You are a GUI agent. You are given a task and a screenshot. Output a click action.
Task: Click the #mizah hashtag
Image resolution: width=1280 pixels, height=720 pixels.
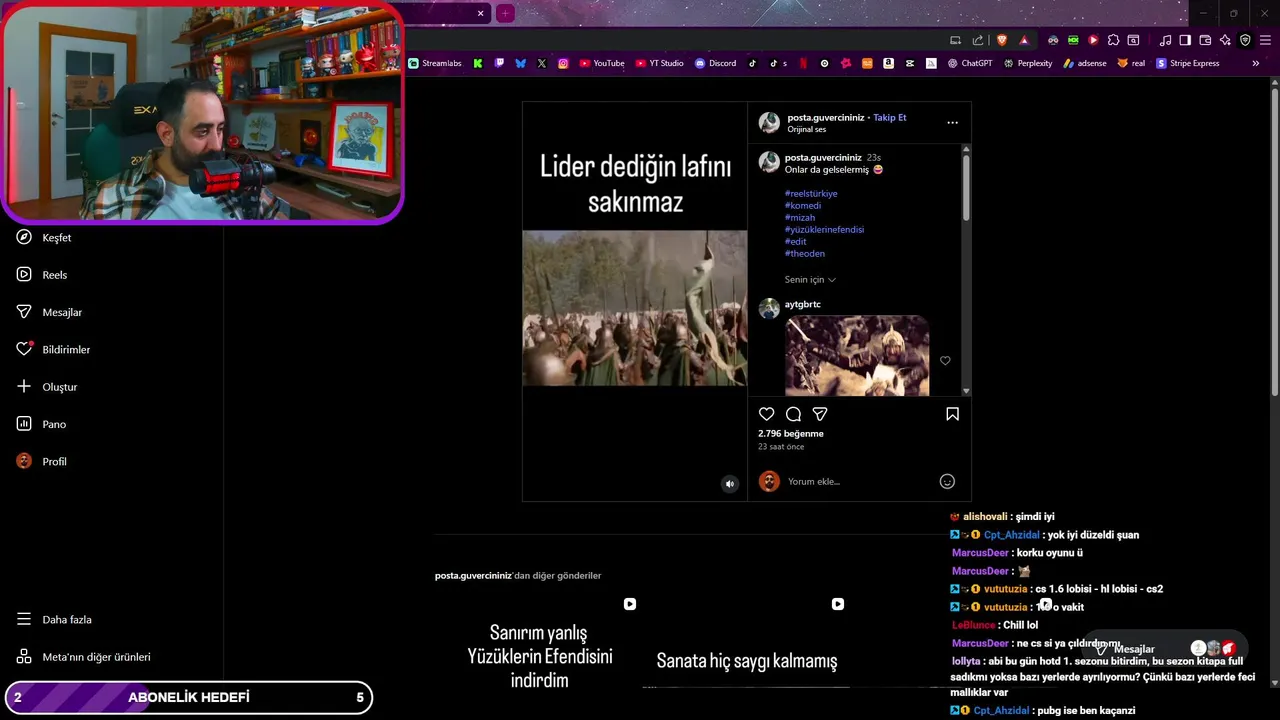click(x=800, y=217)
